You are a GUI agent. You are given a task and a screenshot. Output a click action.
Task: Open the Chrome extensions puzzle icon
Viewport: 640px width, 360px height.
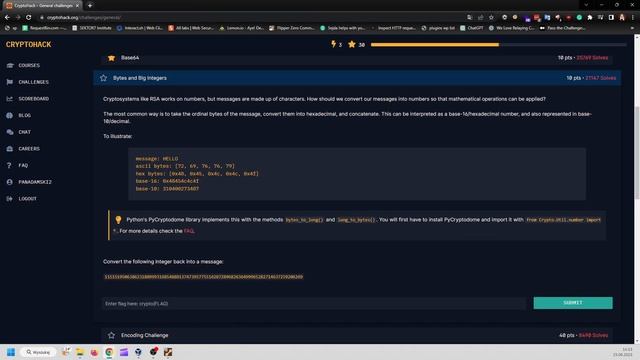[x=590, y=18]
